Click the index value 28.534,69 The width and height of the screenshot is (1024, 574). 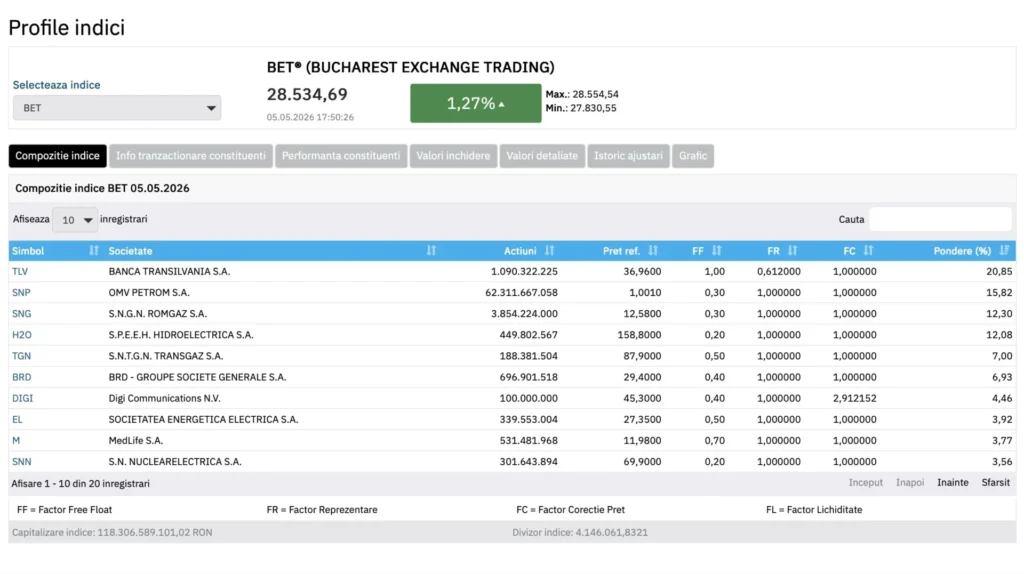tap(307, 95)
